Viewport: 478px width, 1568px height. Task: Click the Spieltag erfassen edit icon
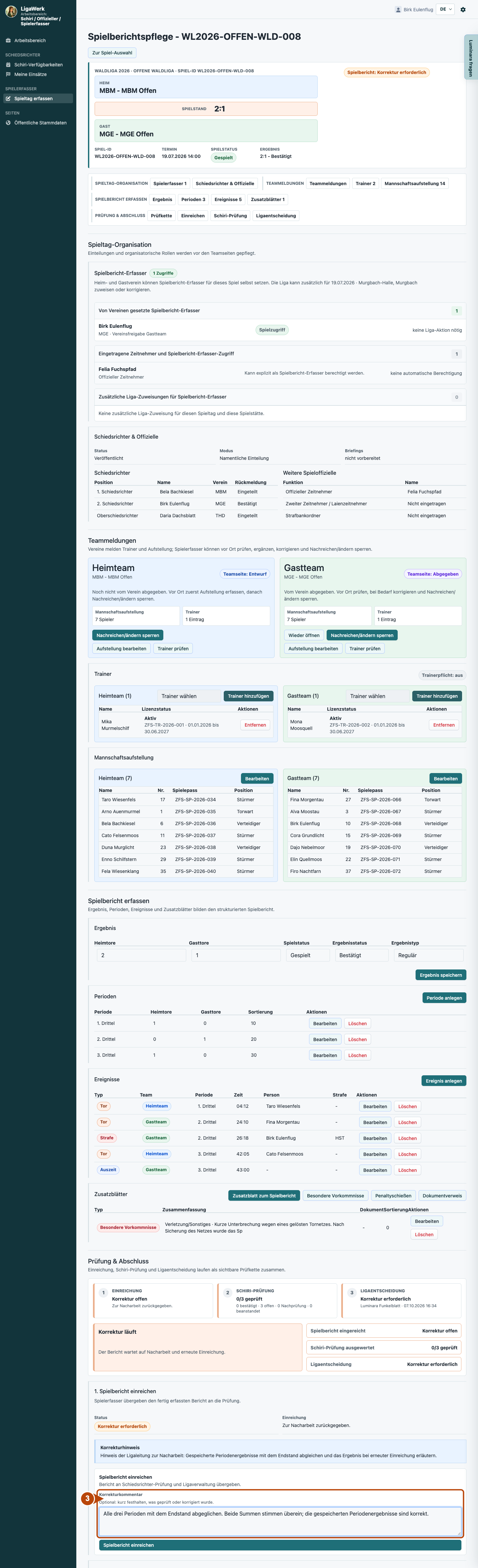click(x=8, y=99)
